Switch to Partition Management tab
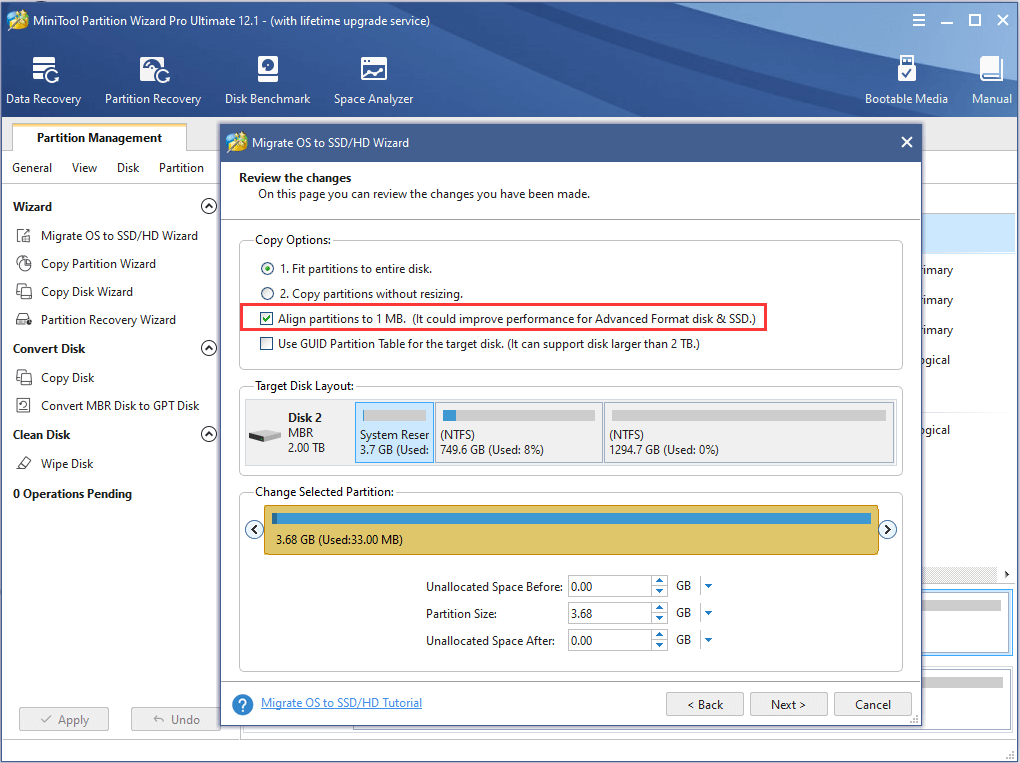1020x763 pixels. click(100, 138)
